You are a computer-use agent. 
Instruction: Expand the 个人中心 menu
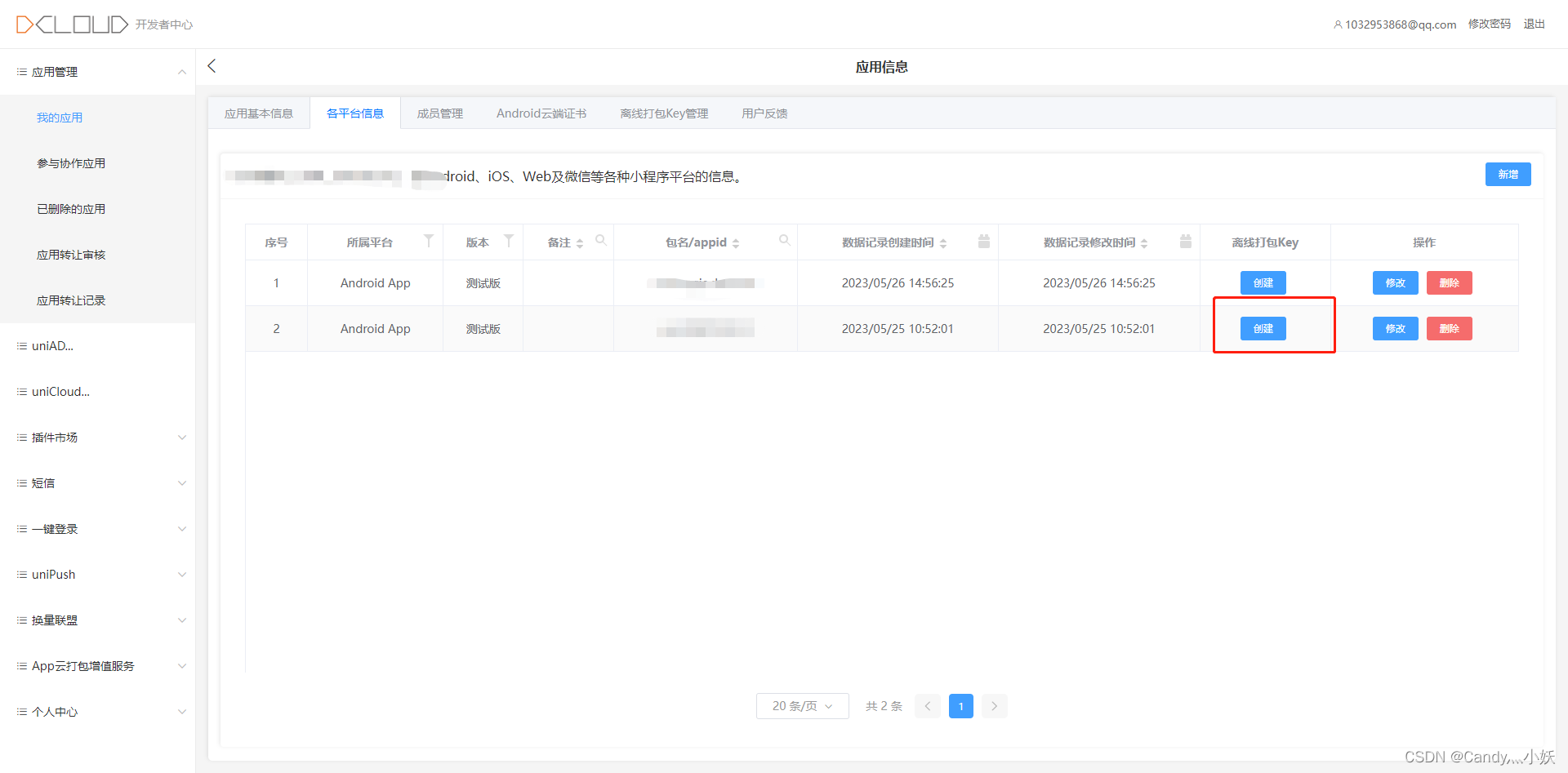pos(98,712)
